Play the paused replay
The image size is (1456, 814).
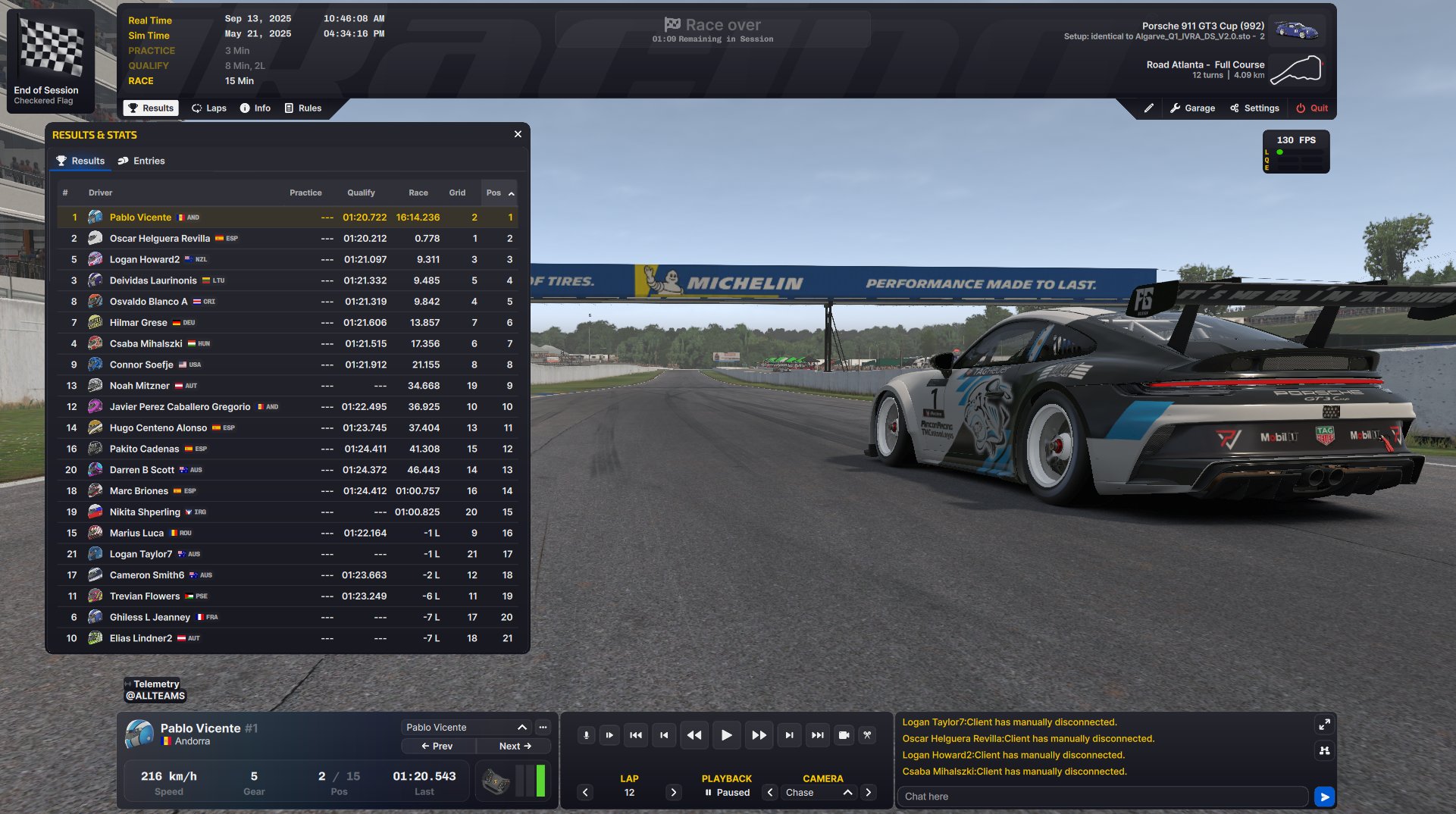[x=726, y=735]
